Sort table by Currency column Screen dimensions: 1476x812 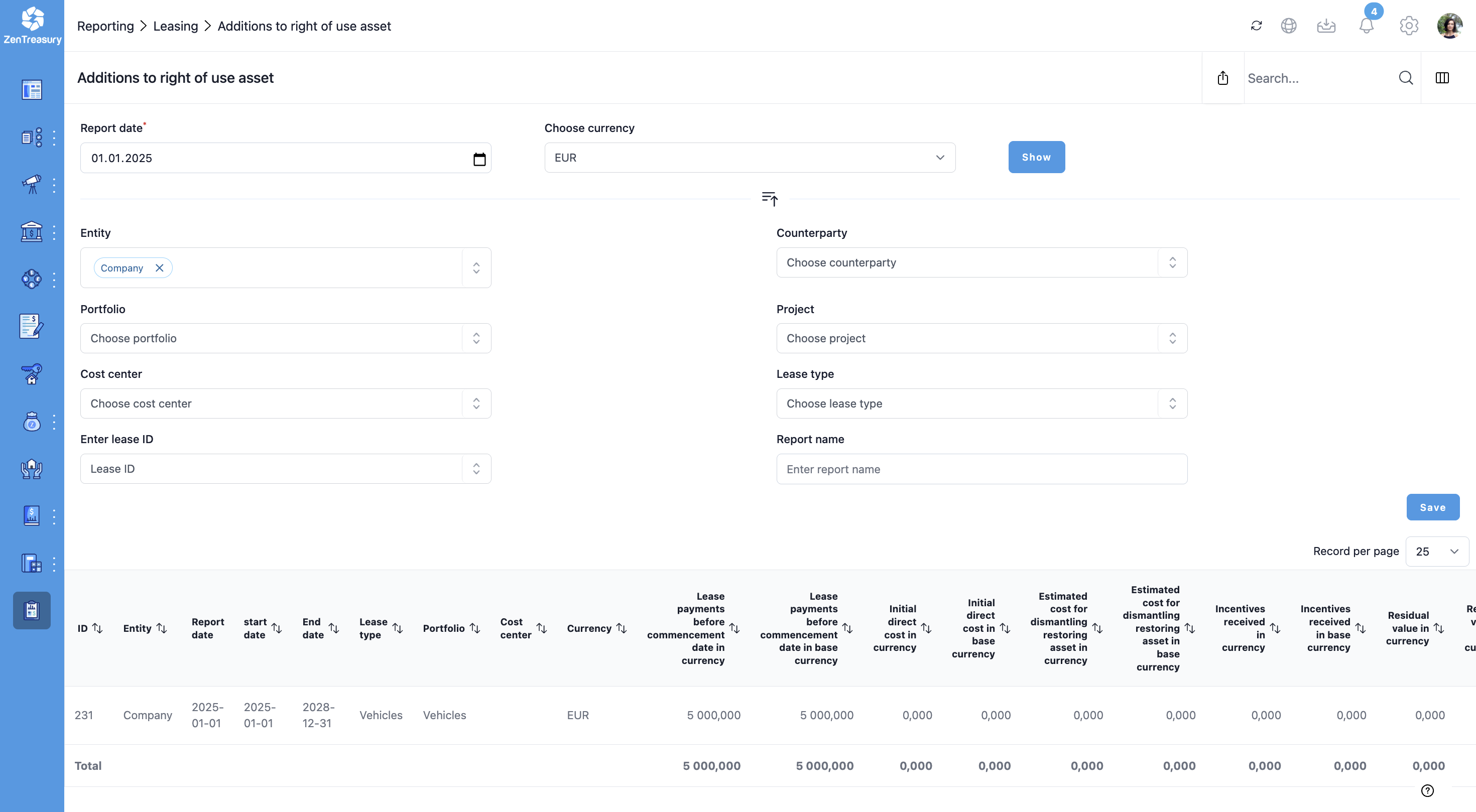[x=622, y=628]
